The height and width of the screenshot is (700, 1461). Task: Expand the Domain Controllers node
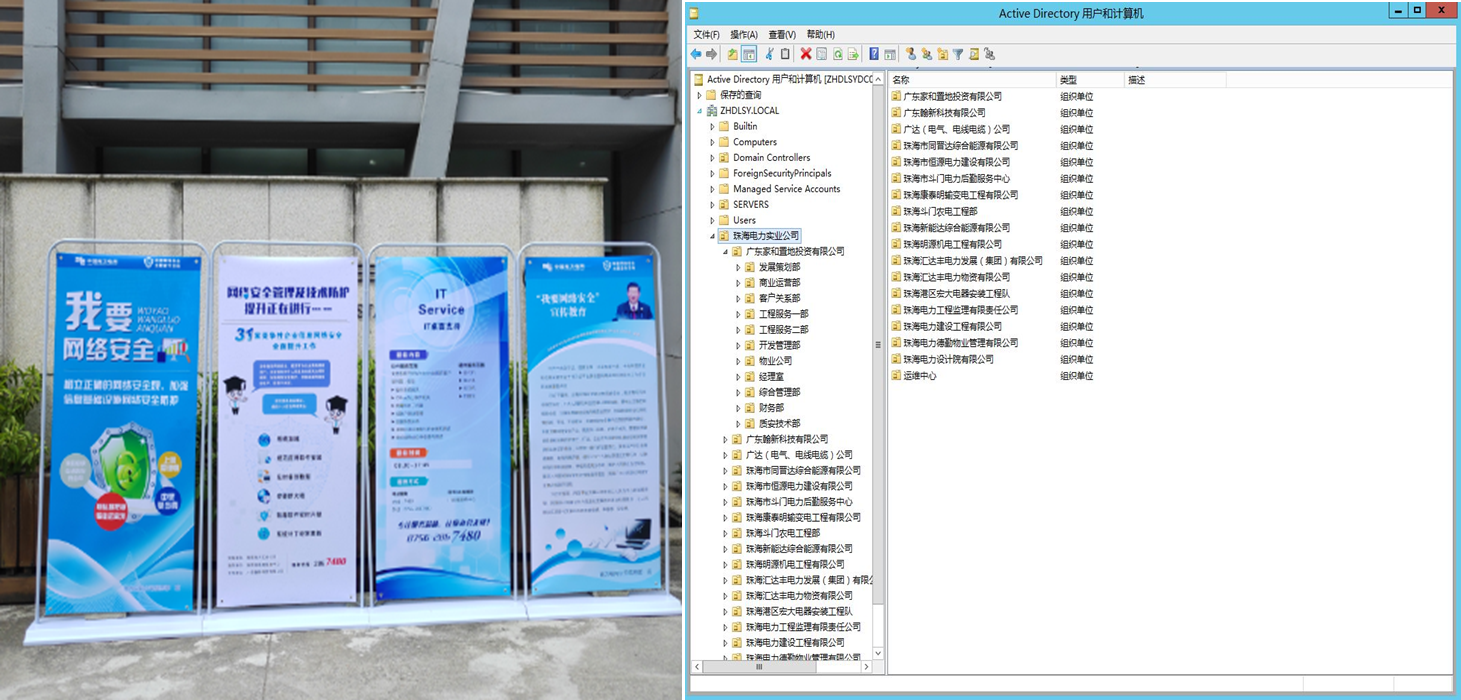(x=712, y=158)
